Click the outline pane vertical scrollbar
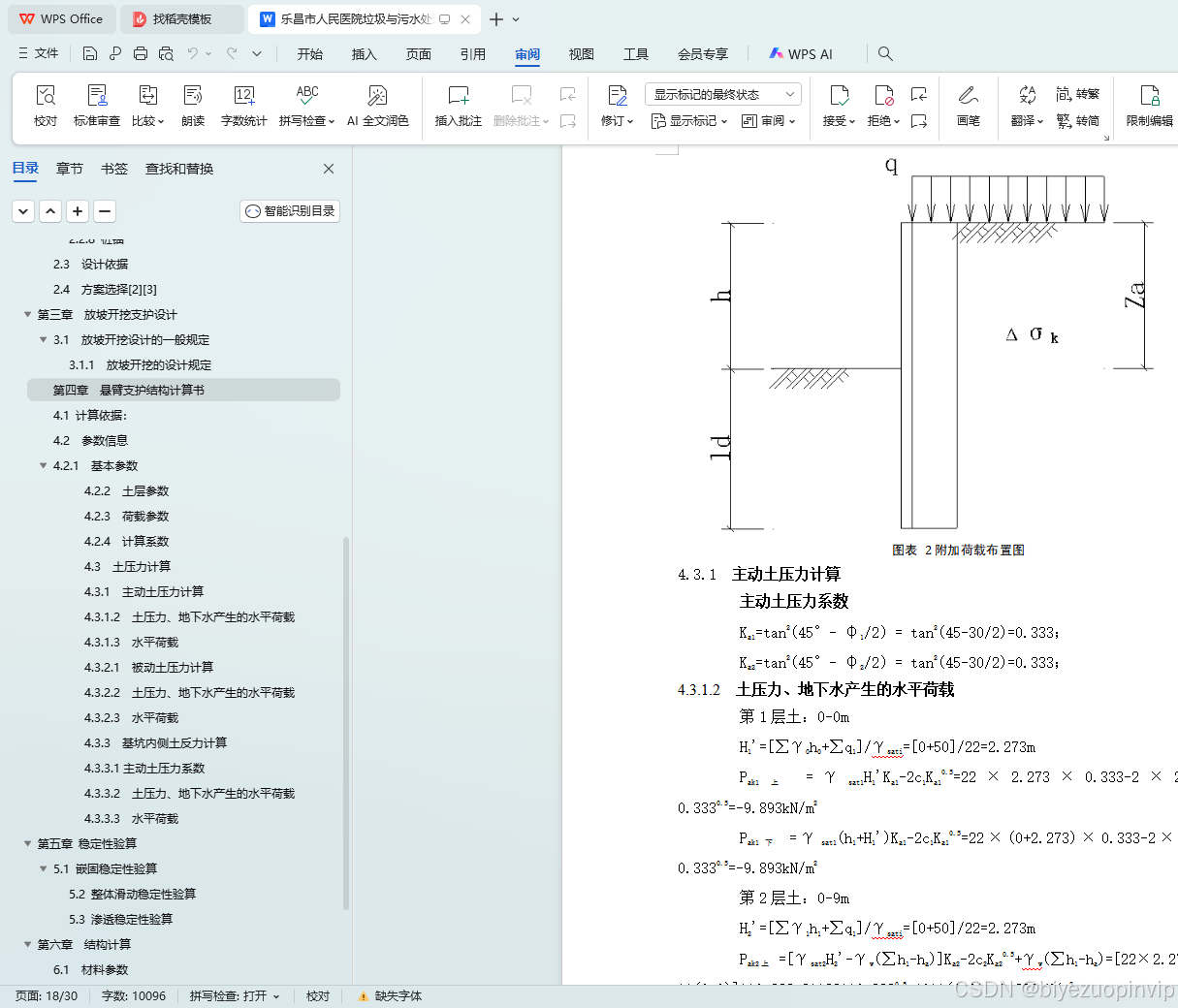This screenshot has width=1178, height=1008. point(346,722)
